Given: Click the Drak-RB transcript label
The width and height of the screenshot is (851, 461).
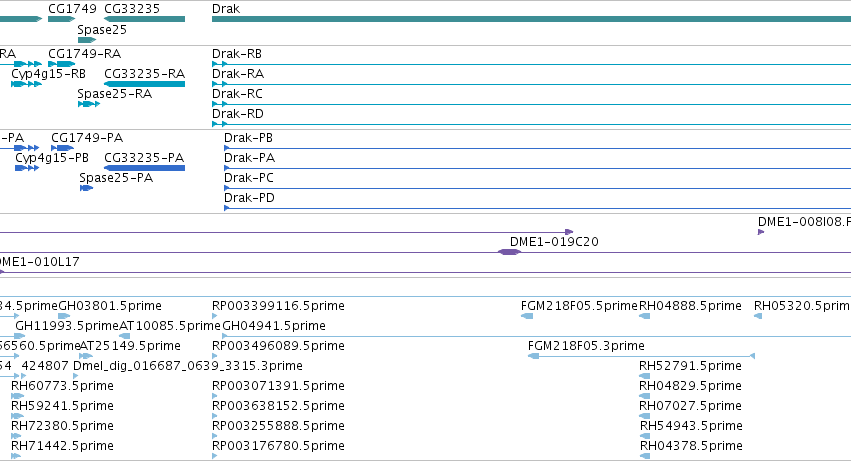Looking at the screenshot, I should pyautogui.click(x=237, y=54).
